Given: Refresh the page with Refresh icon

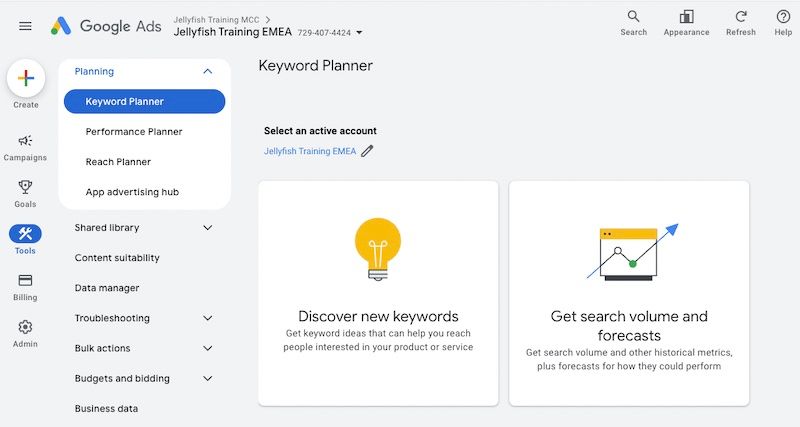Looking at the screenshot, I should click(x=741, y=17).
